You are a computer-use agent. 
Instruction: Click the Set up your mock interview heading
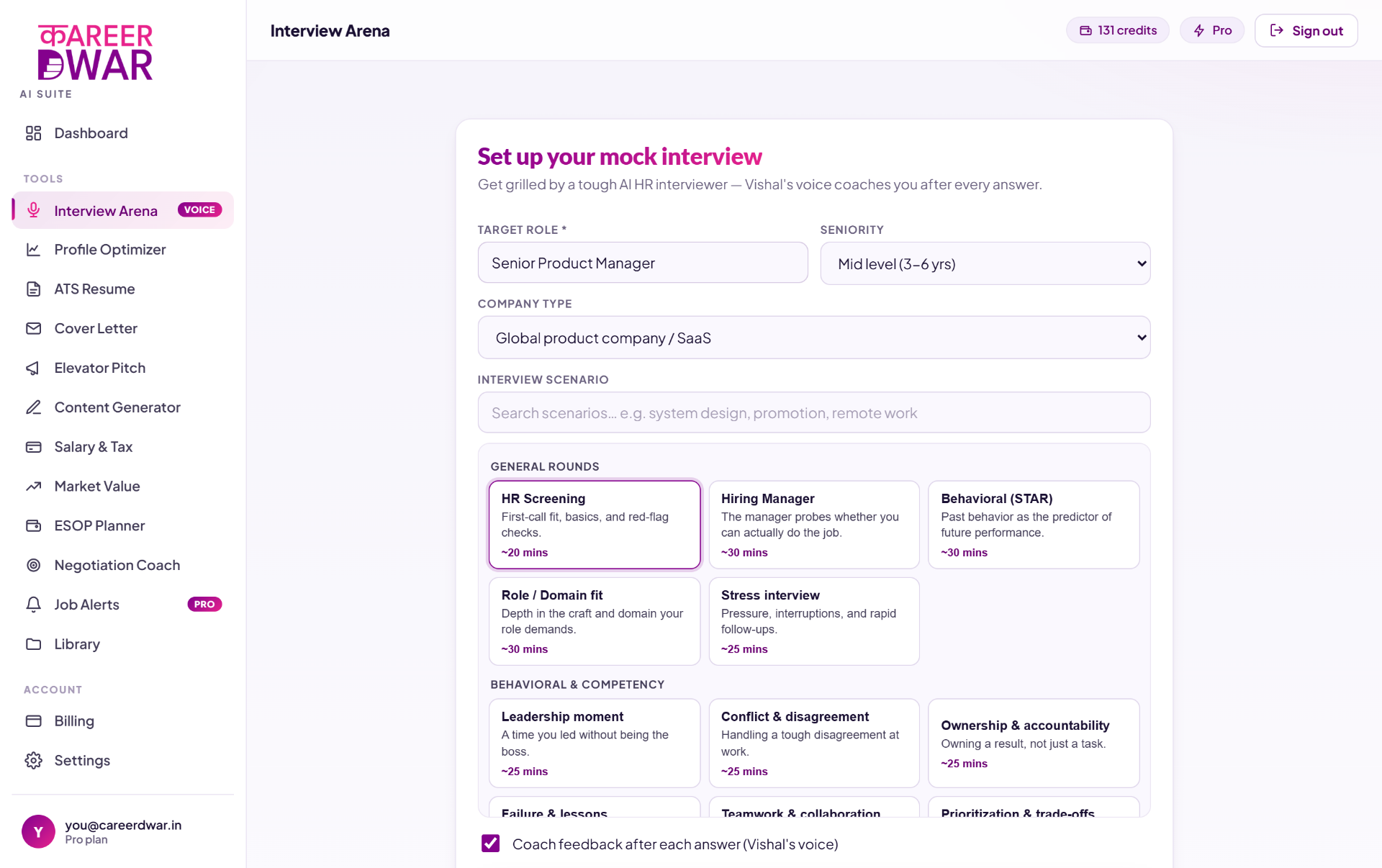pyautogui.click(x=620, y=156)
